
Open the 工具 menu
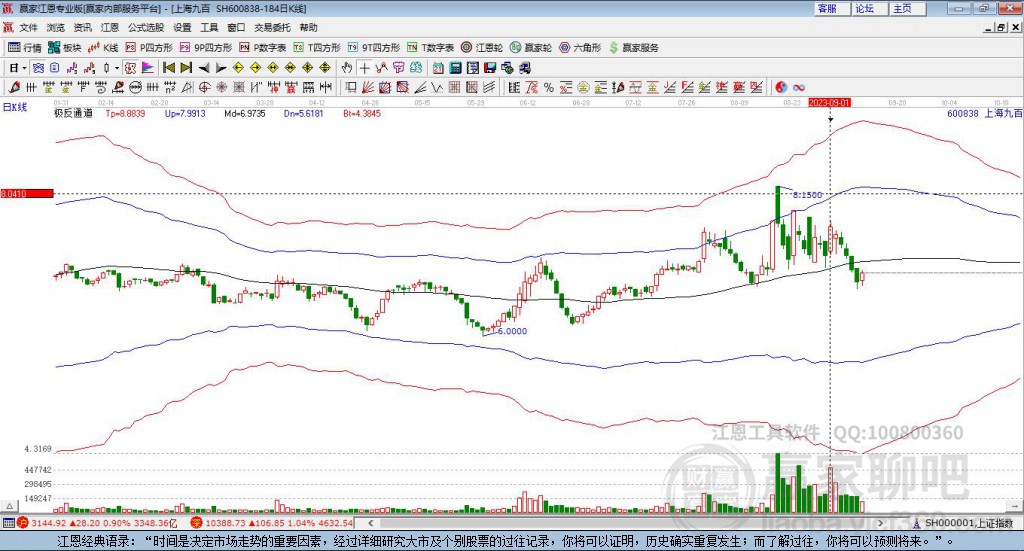point(209,27)
